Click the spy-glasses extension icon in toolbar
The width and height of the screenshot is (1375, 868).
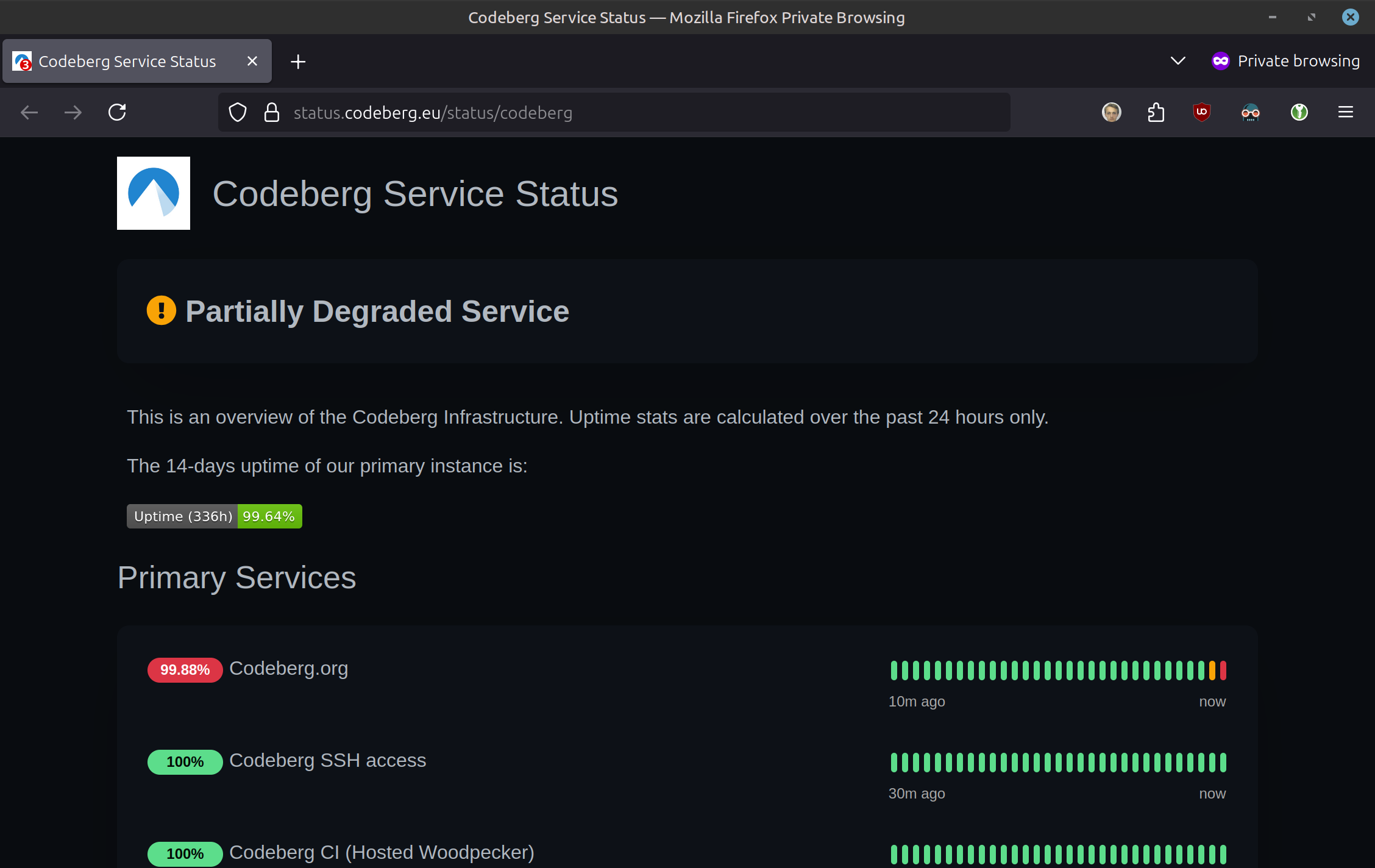(1250, 112)
